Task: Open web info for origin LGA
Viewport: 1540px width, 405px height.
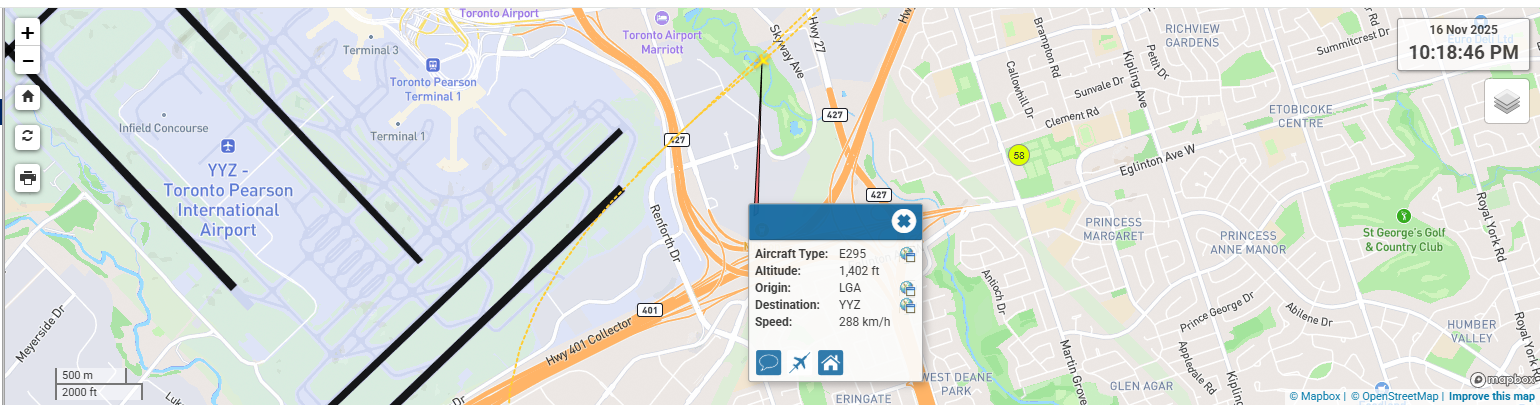Action: coord(907,288)
